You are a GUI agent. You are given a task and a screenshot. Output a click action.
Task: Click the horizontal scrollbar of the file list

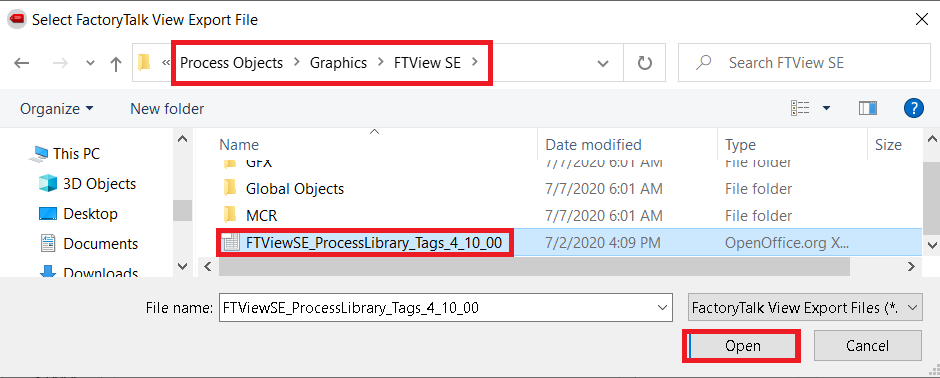click(x=534, y=266)
